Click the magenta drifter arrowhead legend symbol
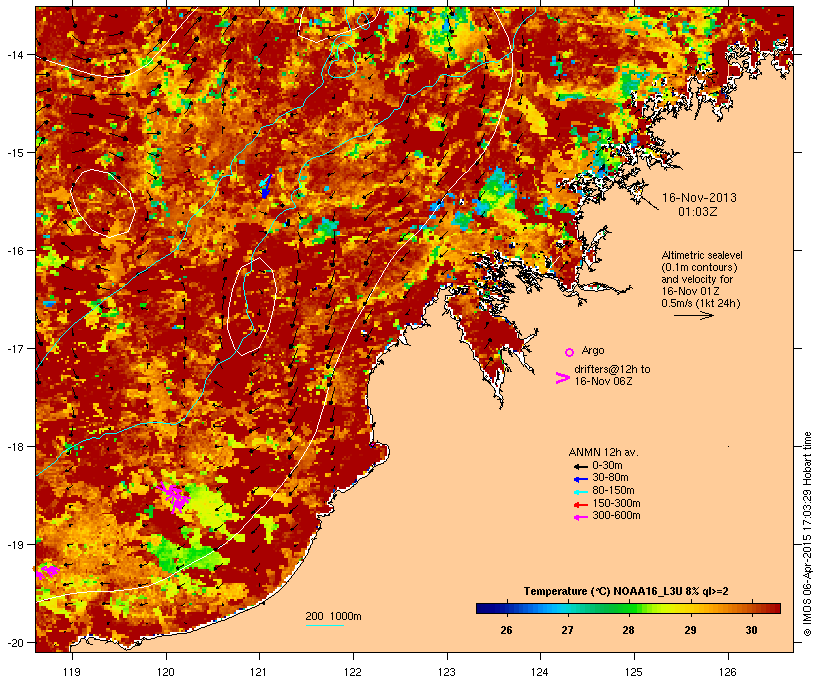The image size is (820, 680). pyautogui.click(x=563, y=378)
